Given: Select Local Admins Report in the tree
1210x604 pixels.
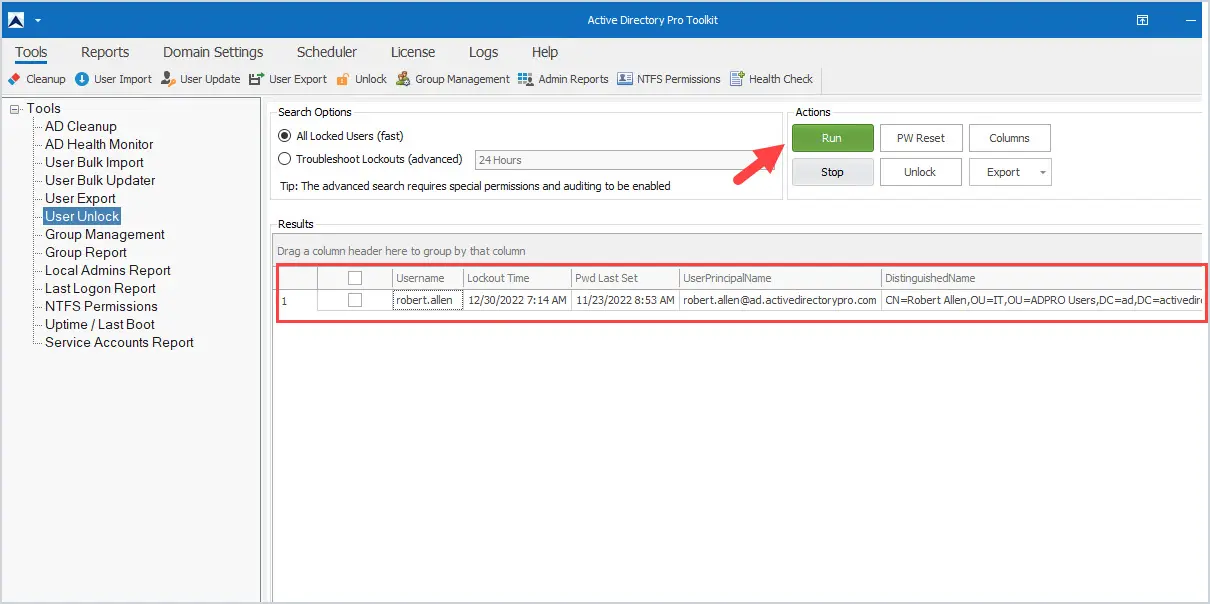Looking at the screenshot, I should (x=108, y=270).
